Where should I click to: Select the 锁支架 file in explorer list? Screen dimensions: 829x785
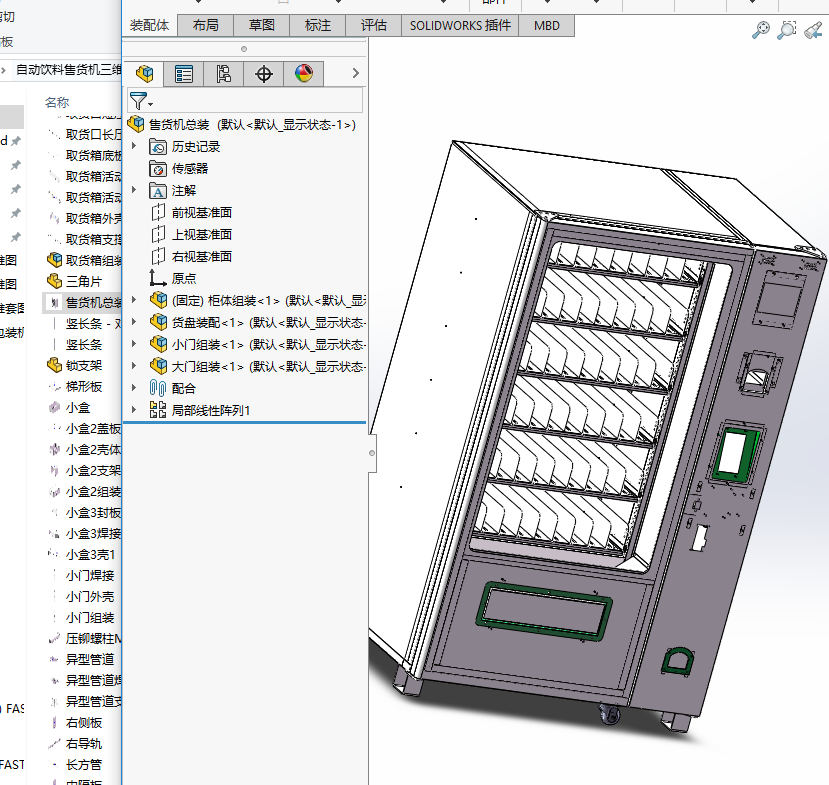tap(84, 365)
